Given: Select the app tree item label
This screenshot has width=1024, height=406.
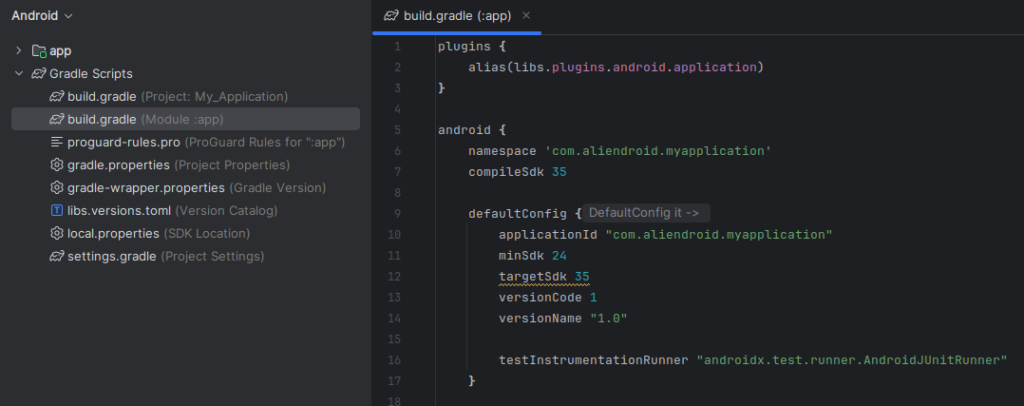Looking at the screenshot, I should tap(61, 51).
